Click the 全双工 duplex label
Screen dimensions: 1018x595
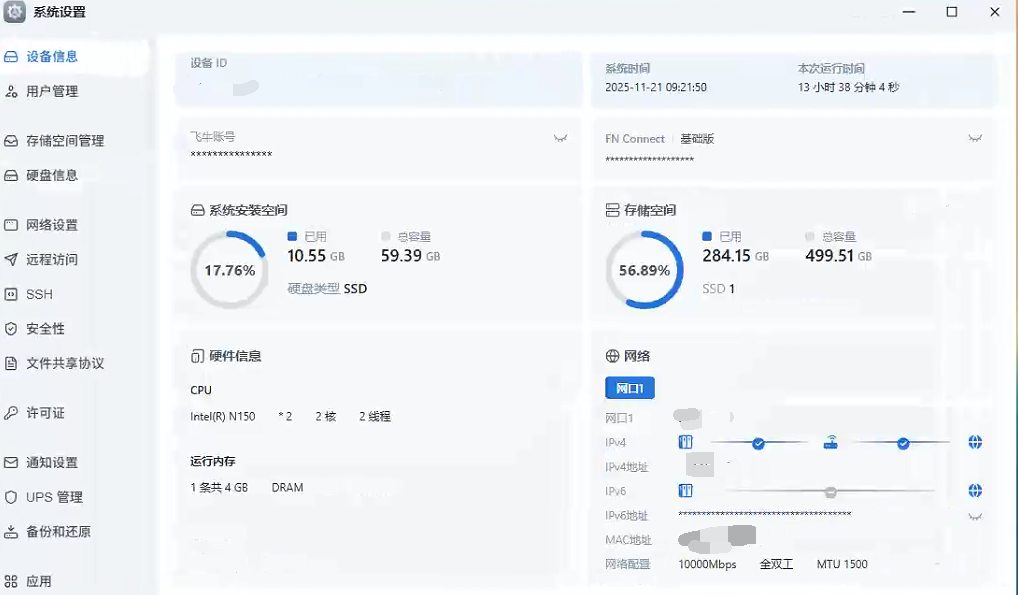776,564
